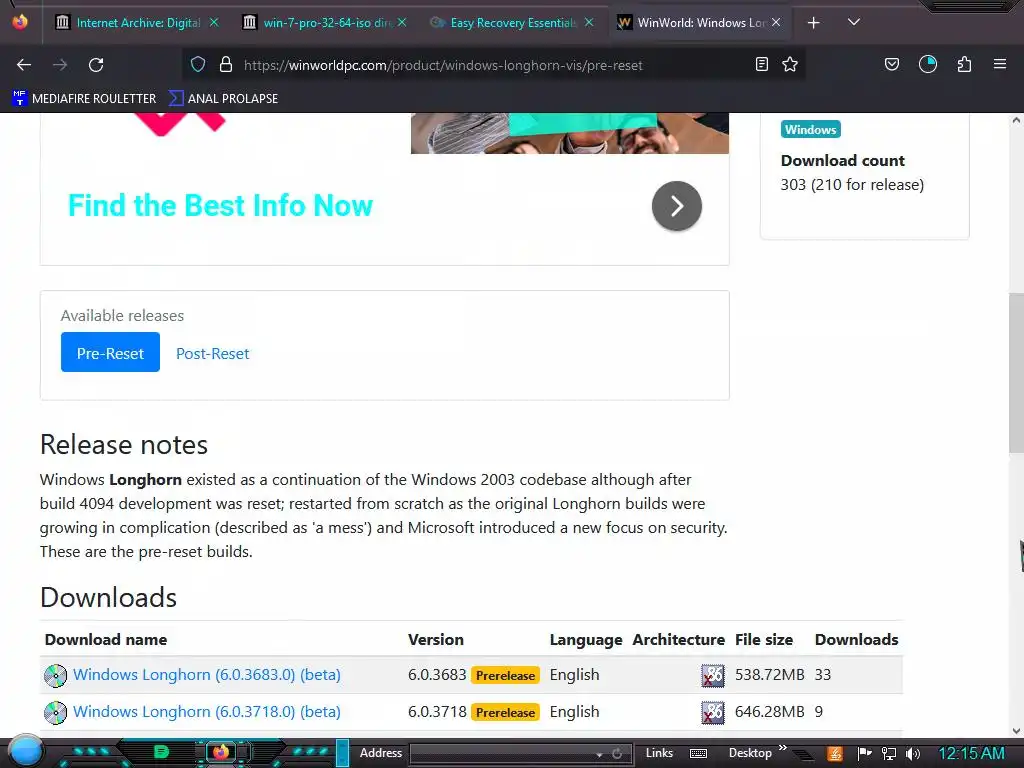Reload the current page
Viewport: 1024px width, 768px height.
tap(96, 65)
